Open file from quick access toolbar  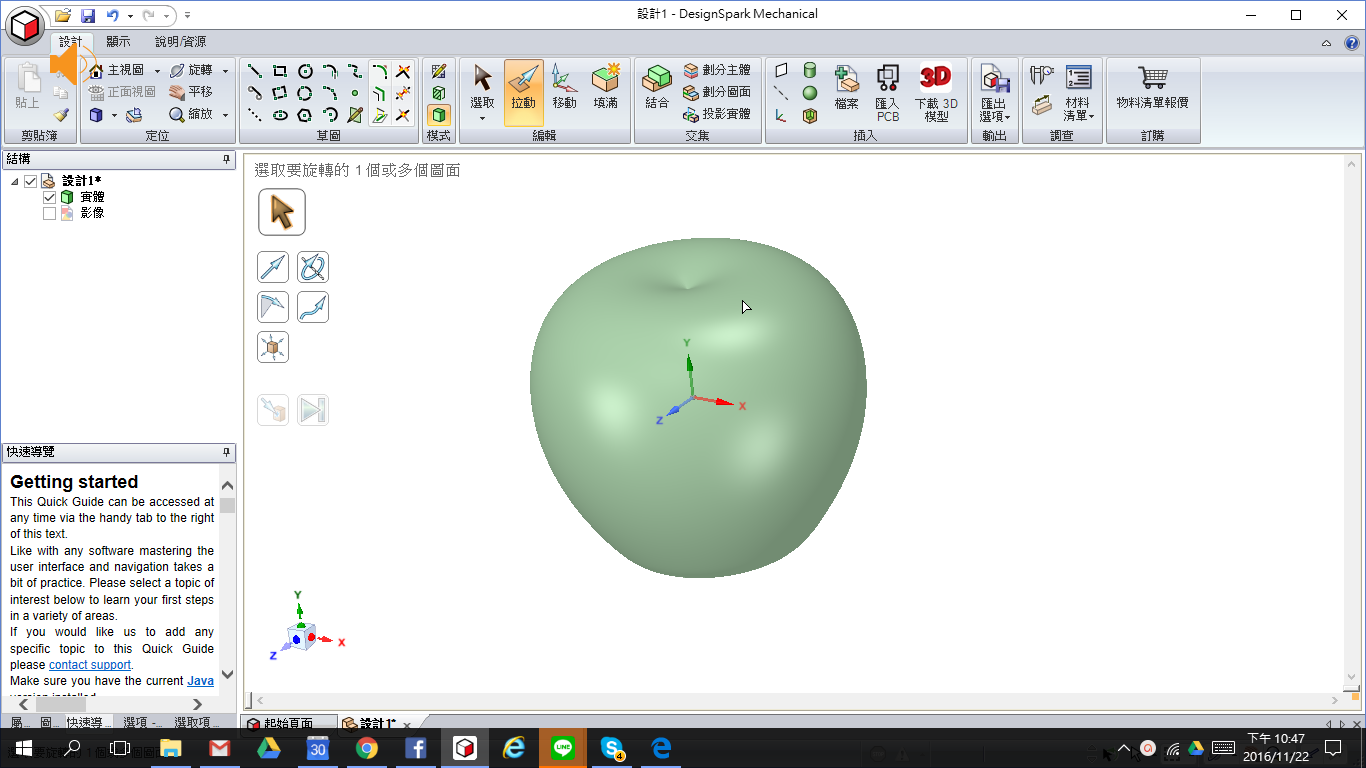(63, 15)
